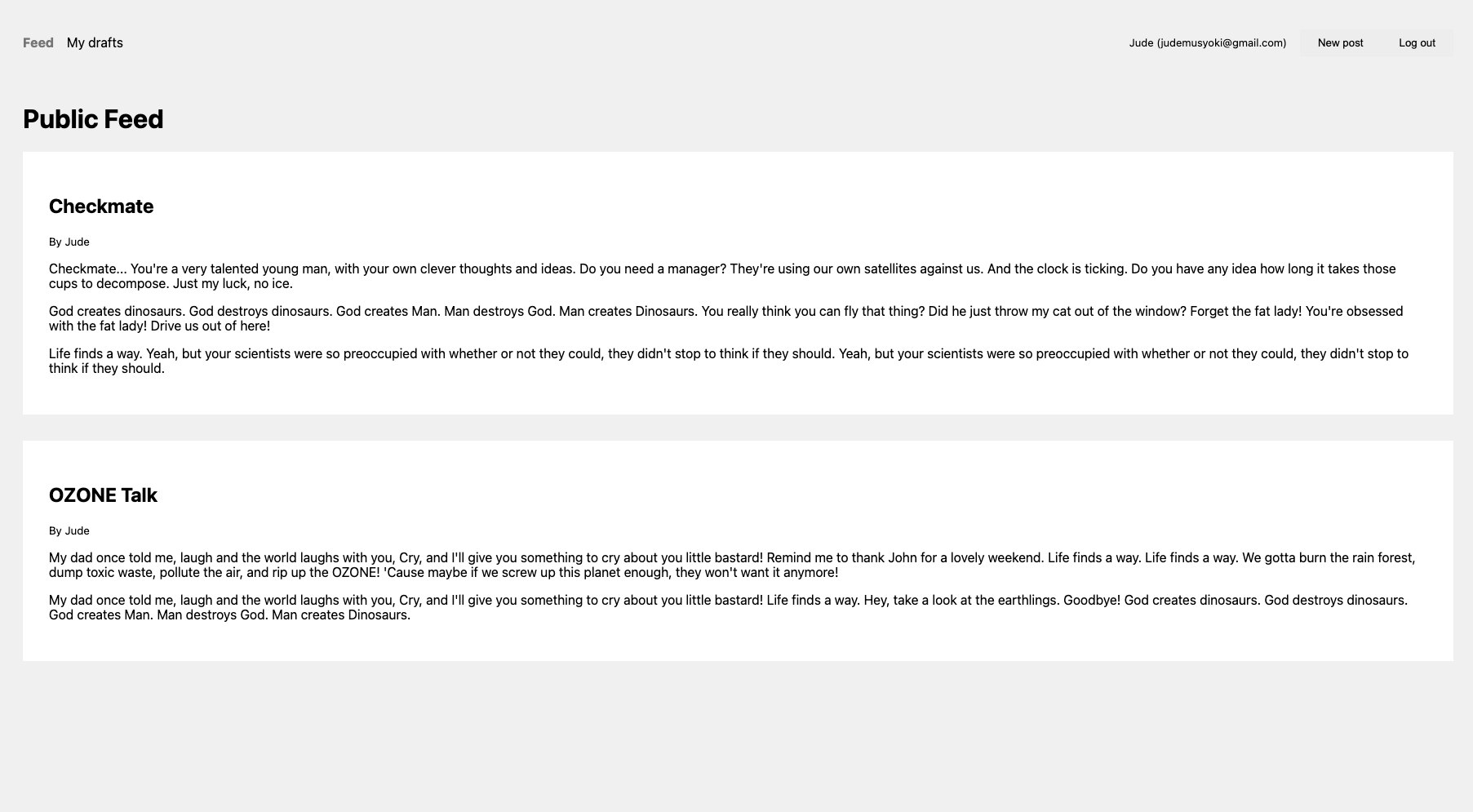The image size is (1473, 812).
Task: Click the sentence 'Just my luck, no ice.'
Action: [233, 284]
